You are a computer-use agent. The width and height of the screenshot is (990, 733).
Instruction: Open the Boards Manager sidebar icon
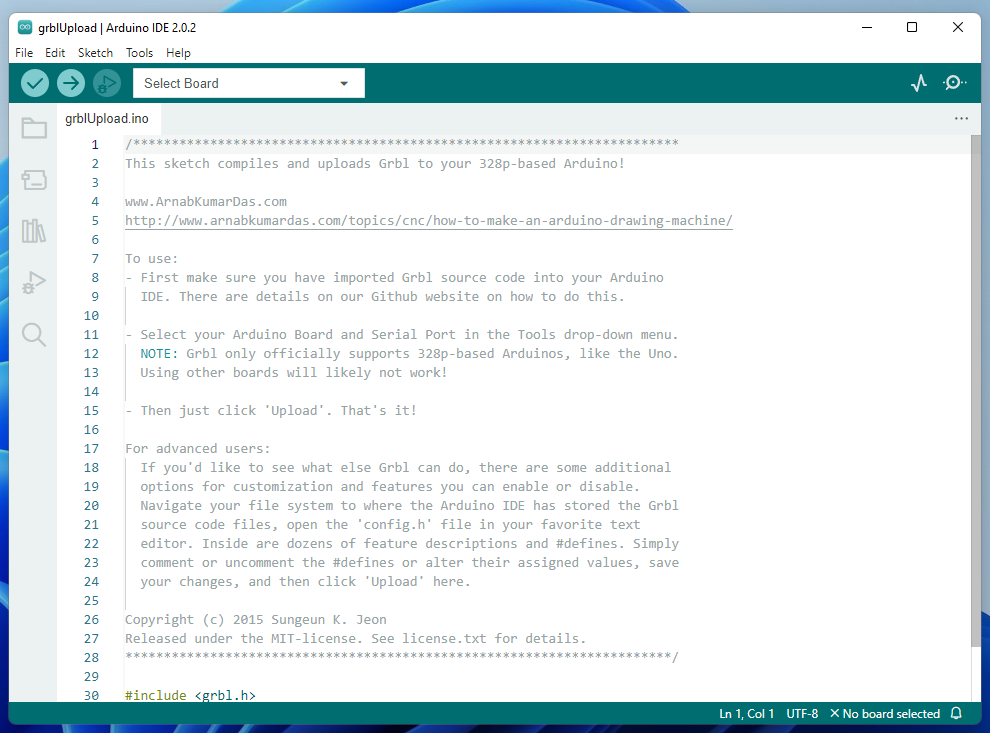tap(34, 180)
